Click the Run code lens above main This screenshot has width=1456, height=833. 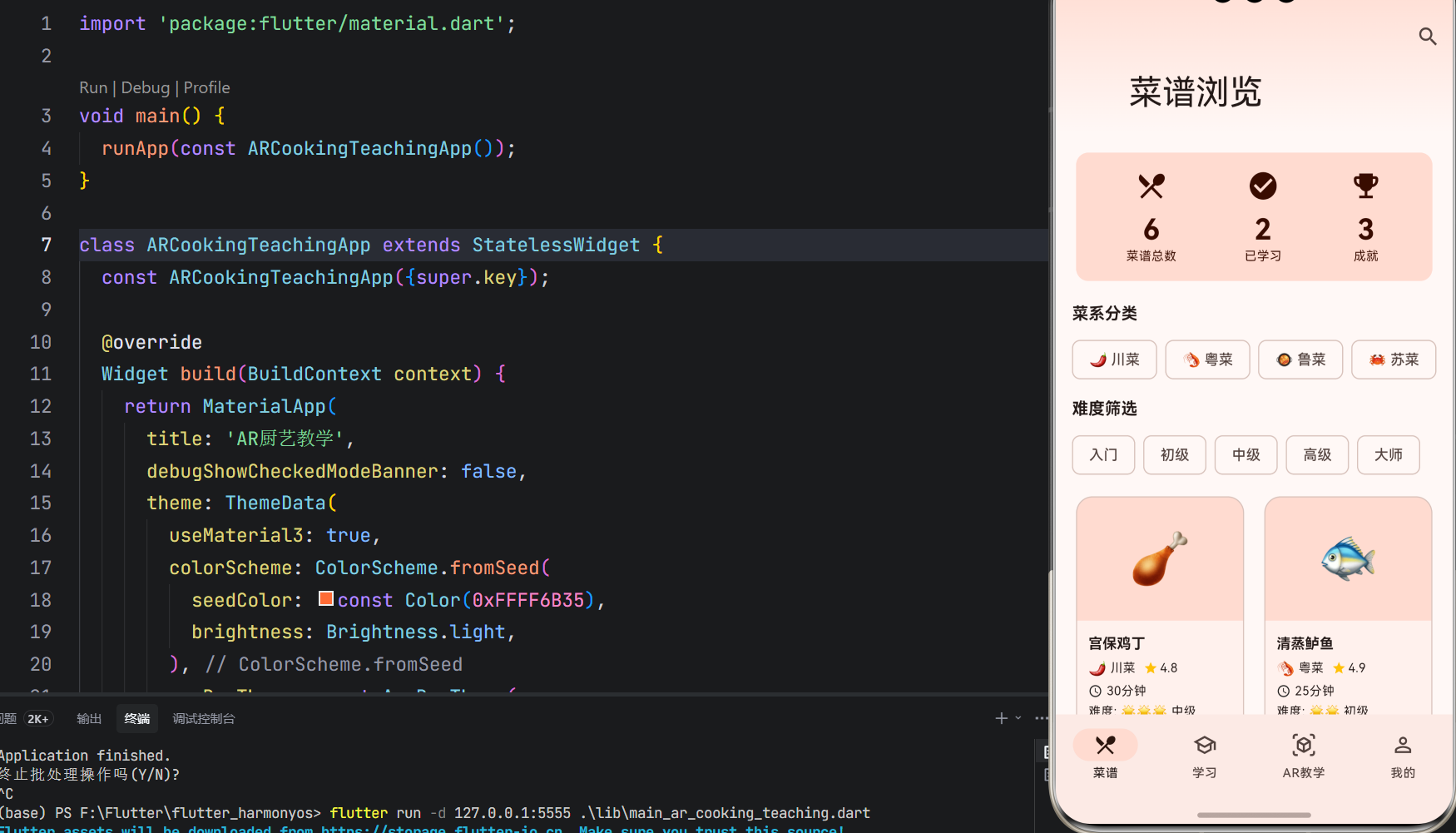coord(93,87)
